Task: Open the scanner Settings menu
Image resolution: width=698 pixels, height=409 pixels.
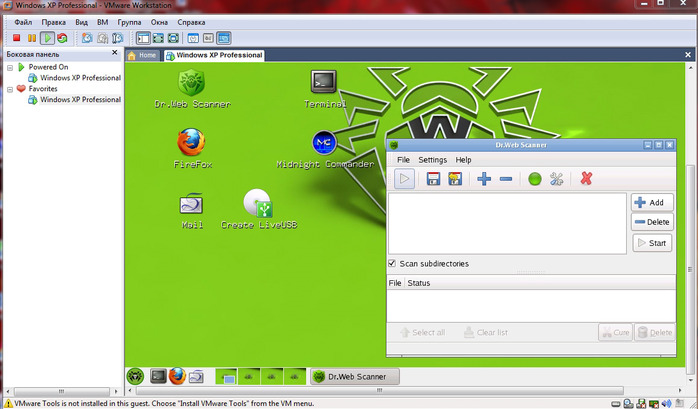Action: point(432,160)
